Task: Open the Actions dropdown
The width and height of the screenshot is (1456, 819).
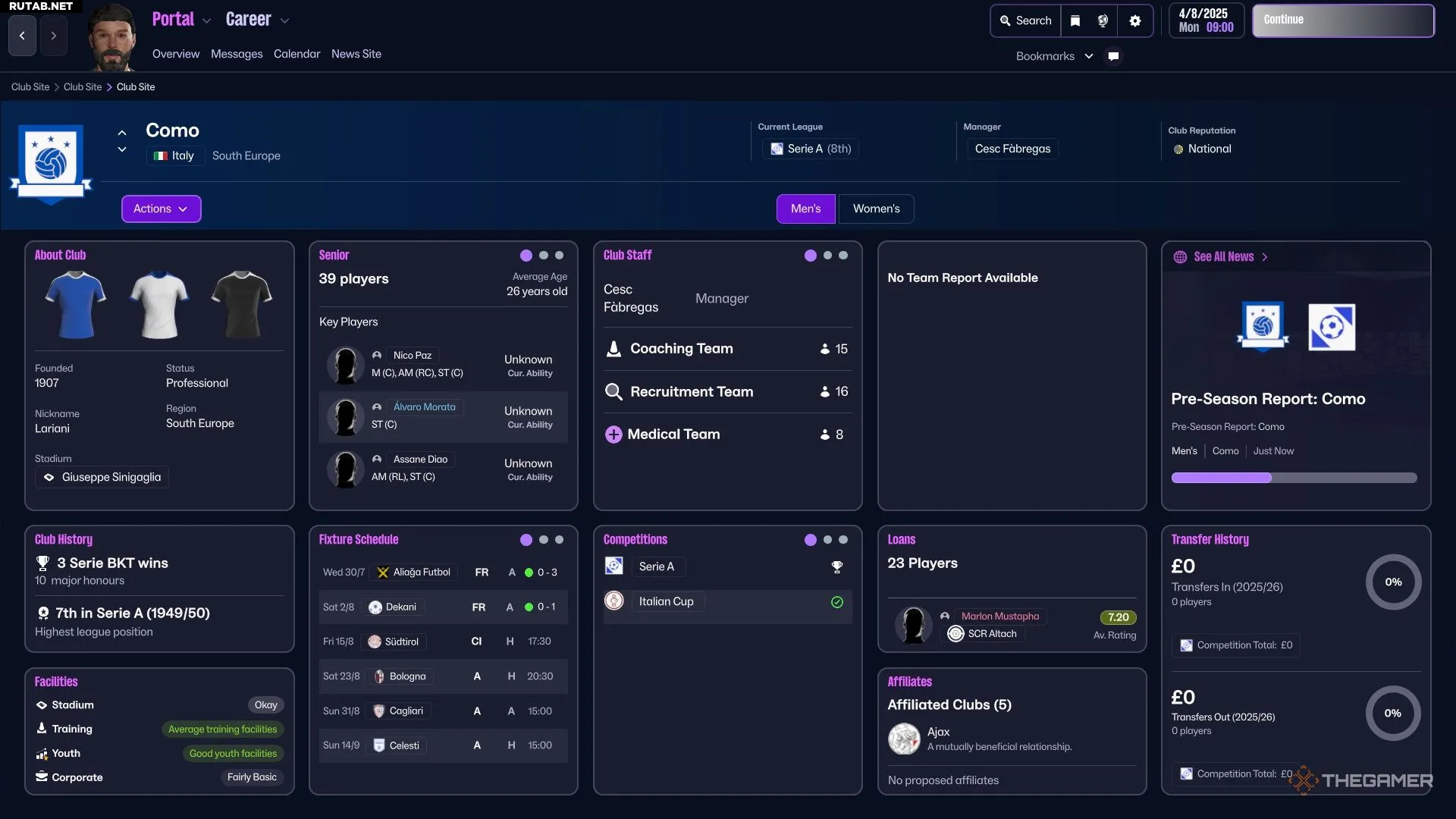Action: click(x=161, y=209)
